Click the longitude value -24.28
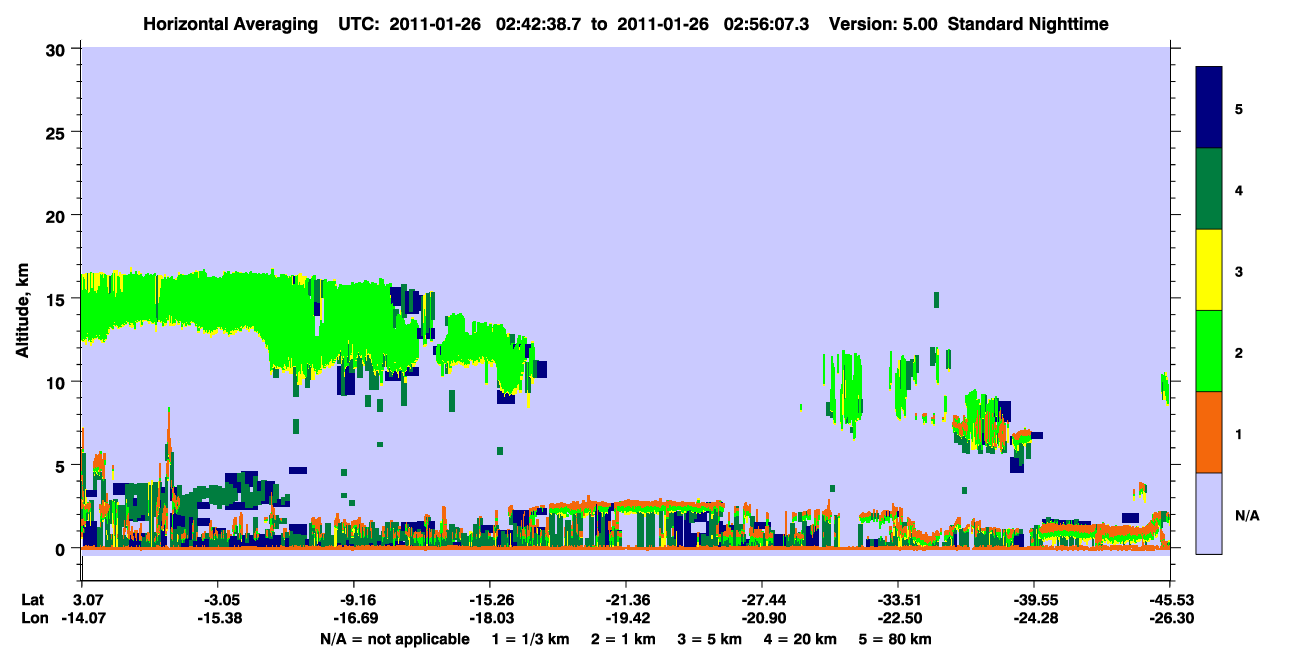 [1033, 619]
